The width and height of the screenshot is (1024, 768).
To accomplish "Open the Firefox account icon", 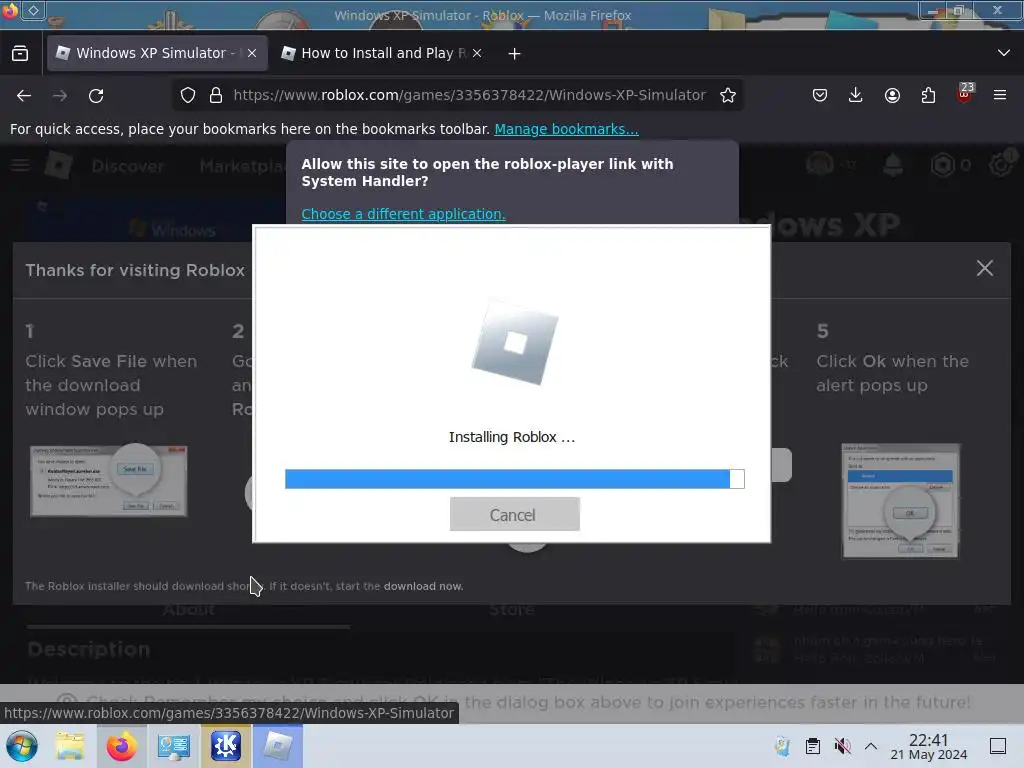I will 892,95.
